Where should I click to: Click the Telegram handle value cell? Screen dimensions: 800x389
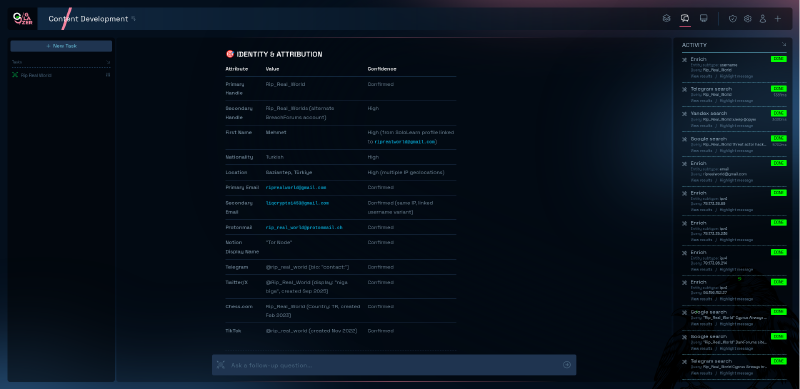click(x=307, y=267)
